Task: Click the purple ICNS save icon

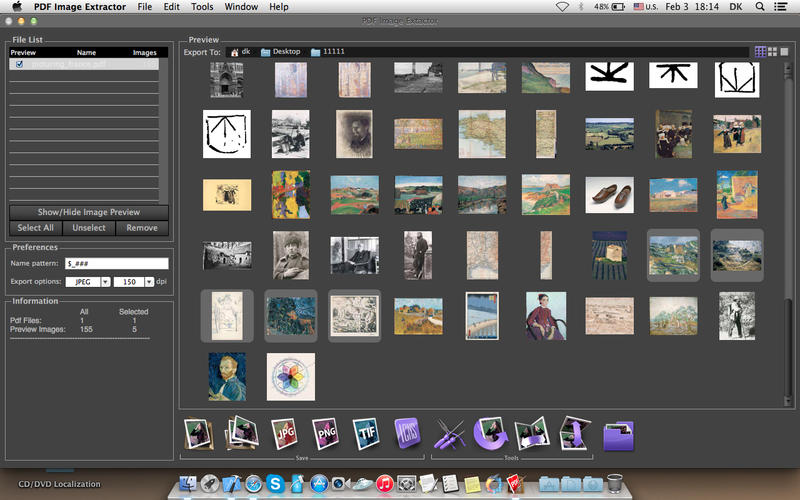Action: [407, 433]
